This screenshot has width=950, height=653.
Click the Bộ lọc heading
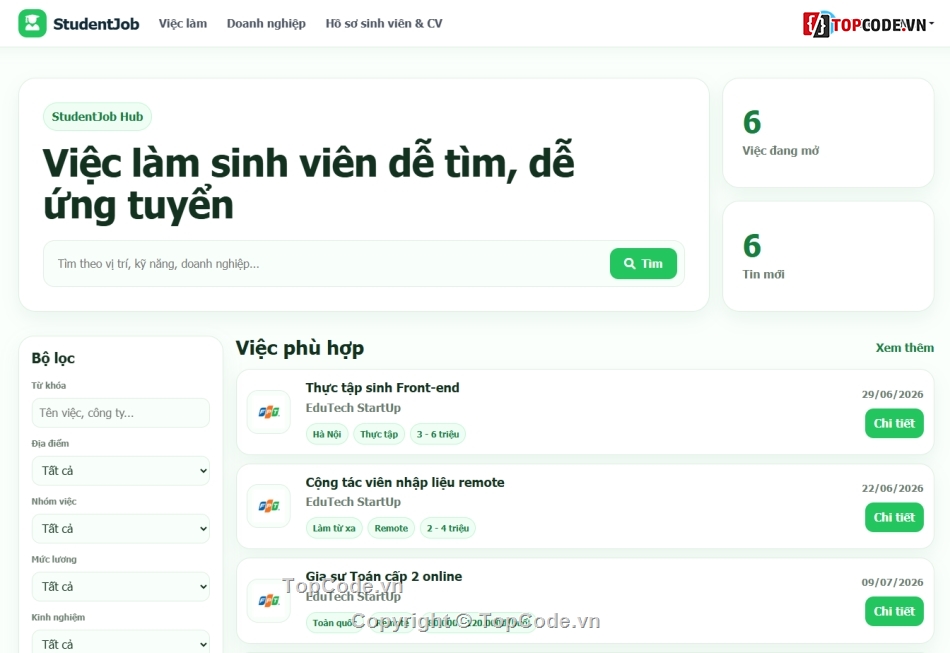point(53,358)
